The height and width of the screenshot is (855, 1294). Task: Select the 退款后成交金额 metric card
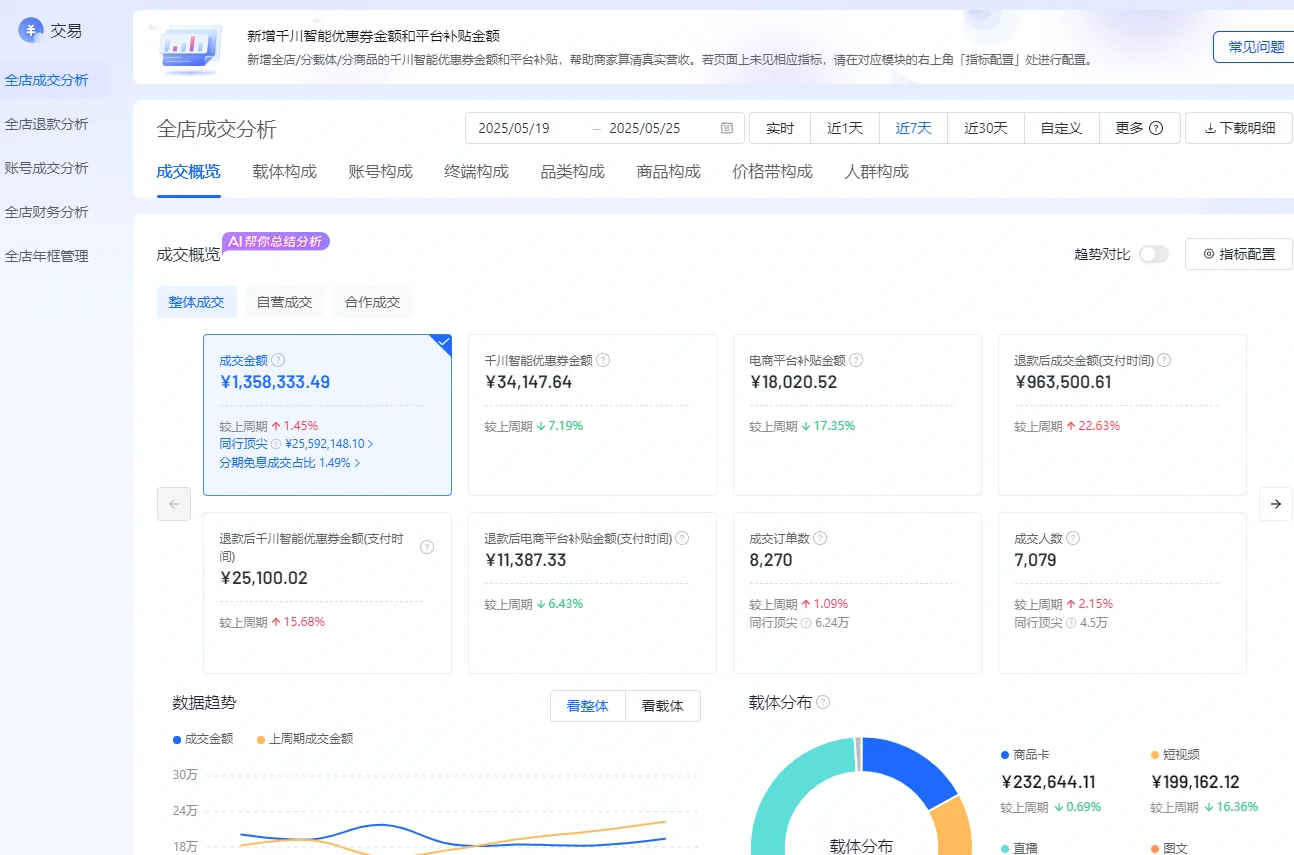click(x=1122, y=415)
